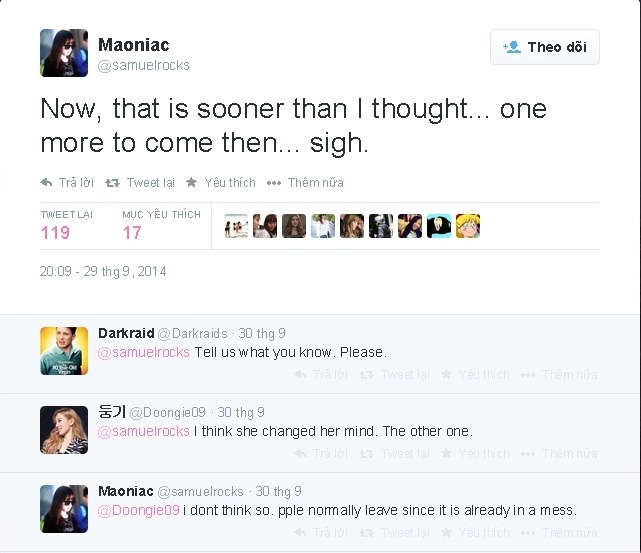Open the tweet timestamp 20:09 - 29 thg 9, 2014
This screenshot has width=641, height=553.
(103, 271)
